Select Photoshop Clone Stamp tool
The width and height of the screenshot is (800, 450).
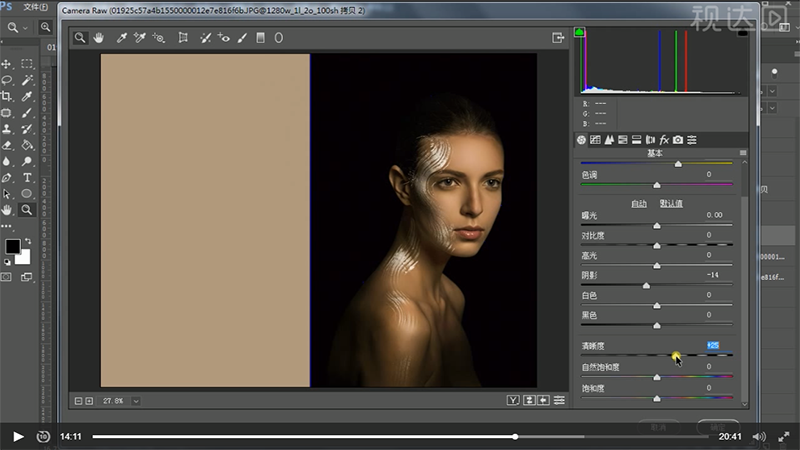[x=7, y=129]
